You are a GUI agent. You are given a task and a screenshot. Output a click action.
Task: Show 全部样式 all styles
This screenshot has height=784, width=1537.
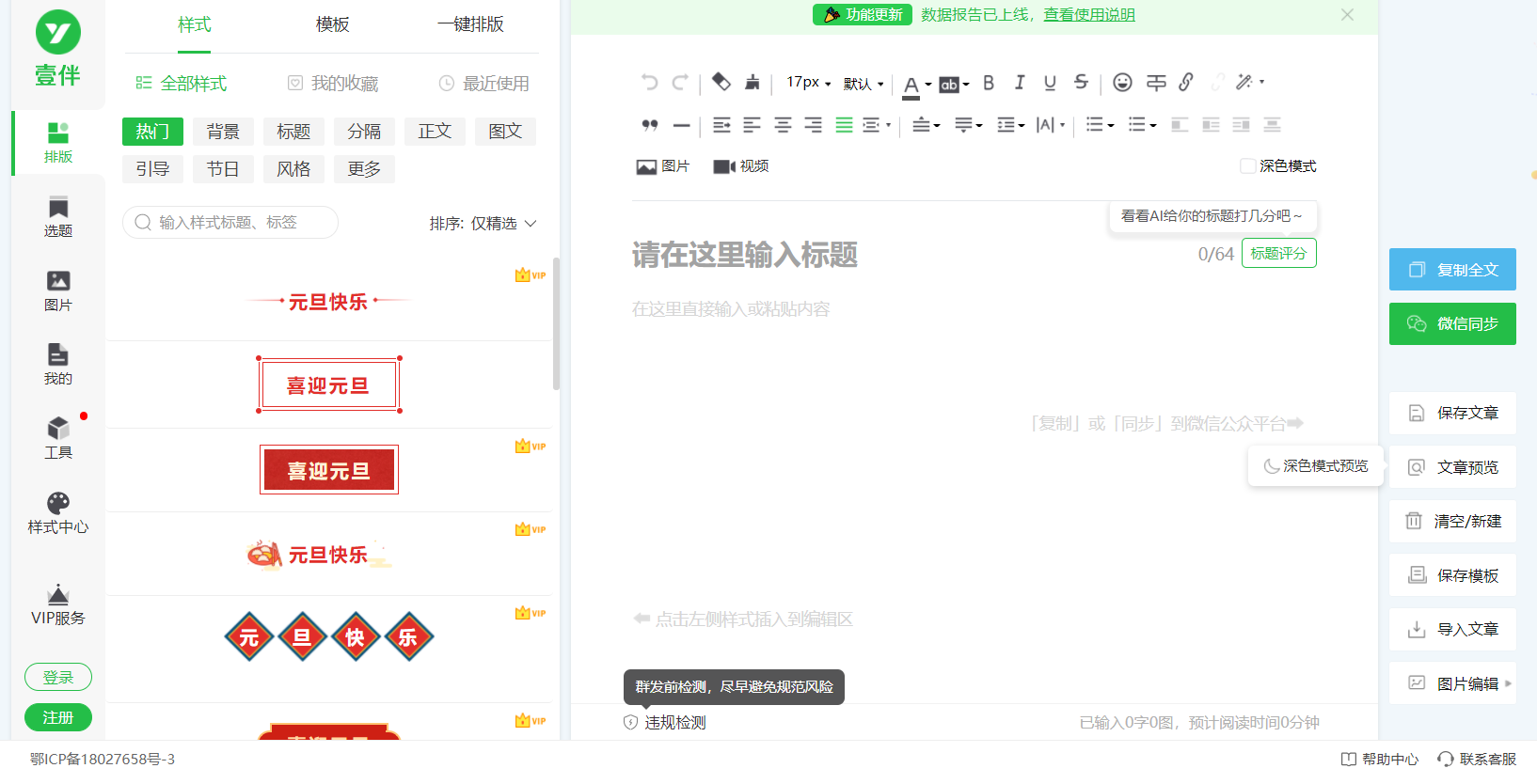pos(182,84)
